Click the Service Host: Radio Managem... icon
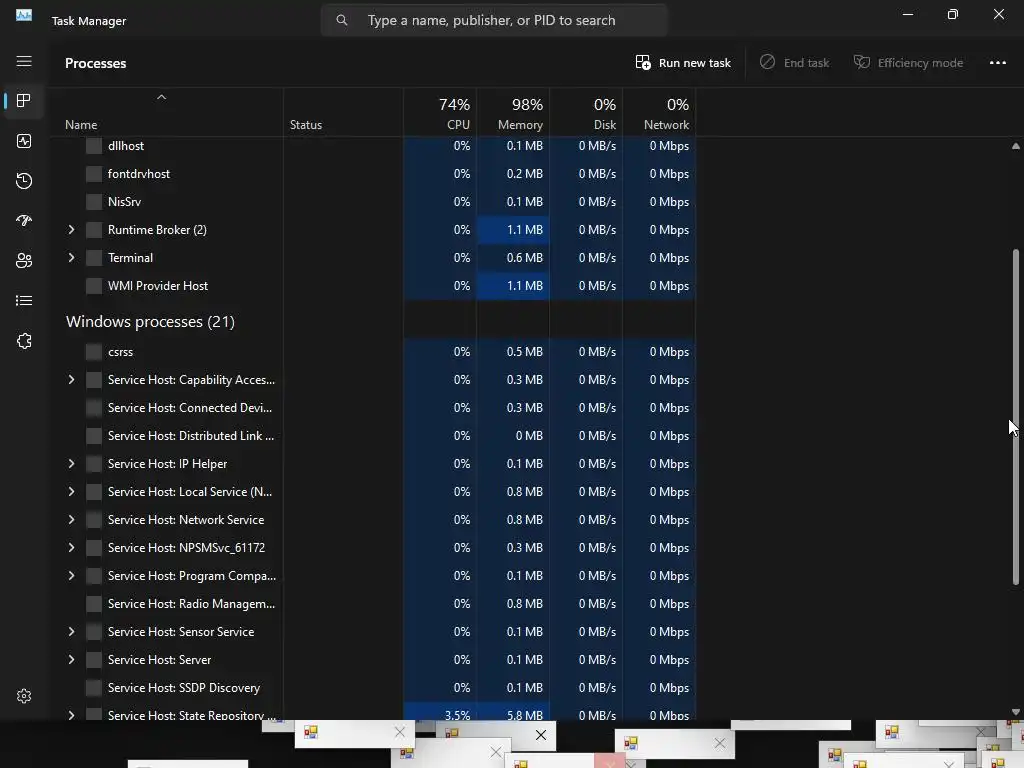This screenshot has height=768, width=1024. pyautogui.click(x=94, y=604)
